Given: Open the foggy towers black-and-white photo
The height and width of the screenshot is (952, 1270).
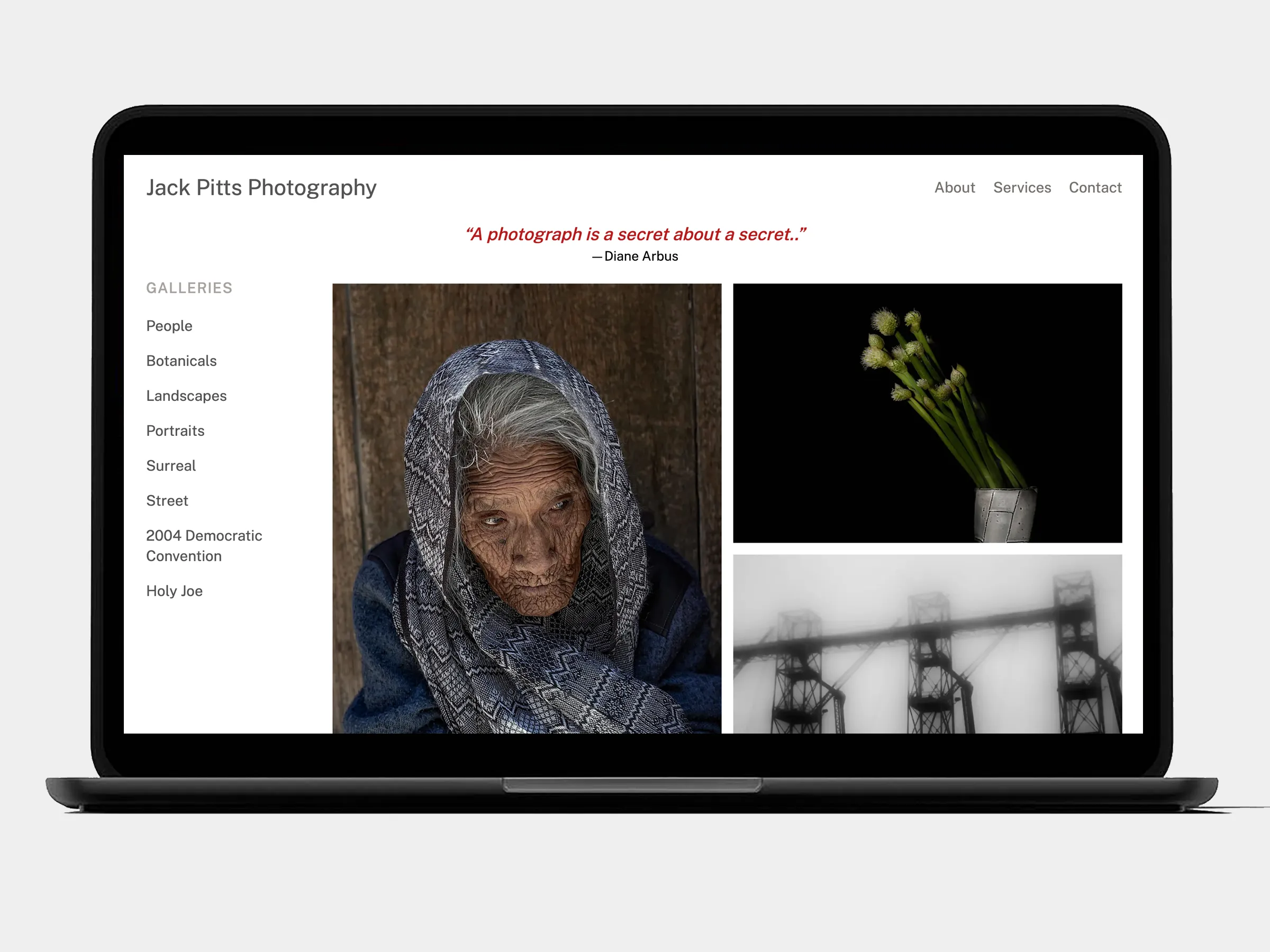Looking at the screenshot, I should point(927,644).
